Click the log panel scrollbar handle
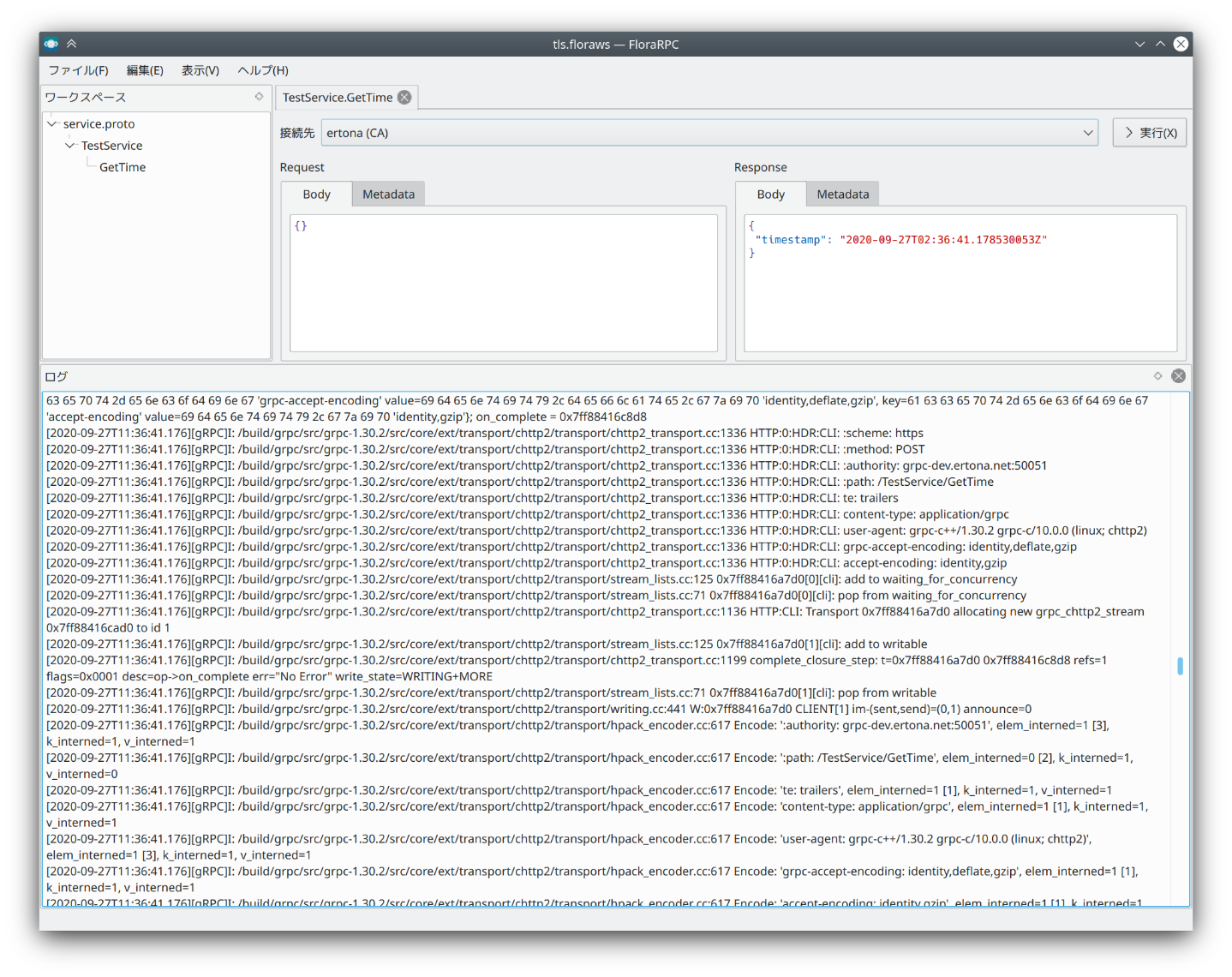The image size is (1232, 977). 1180,666
